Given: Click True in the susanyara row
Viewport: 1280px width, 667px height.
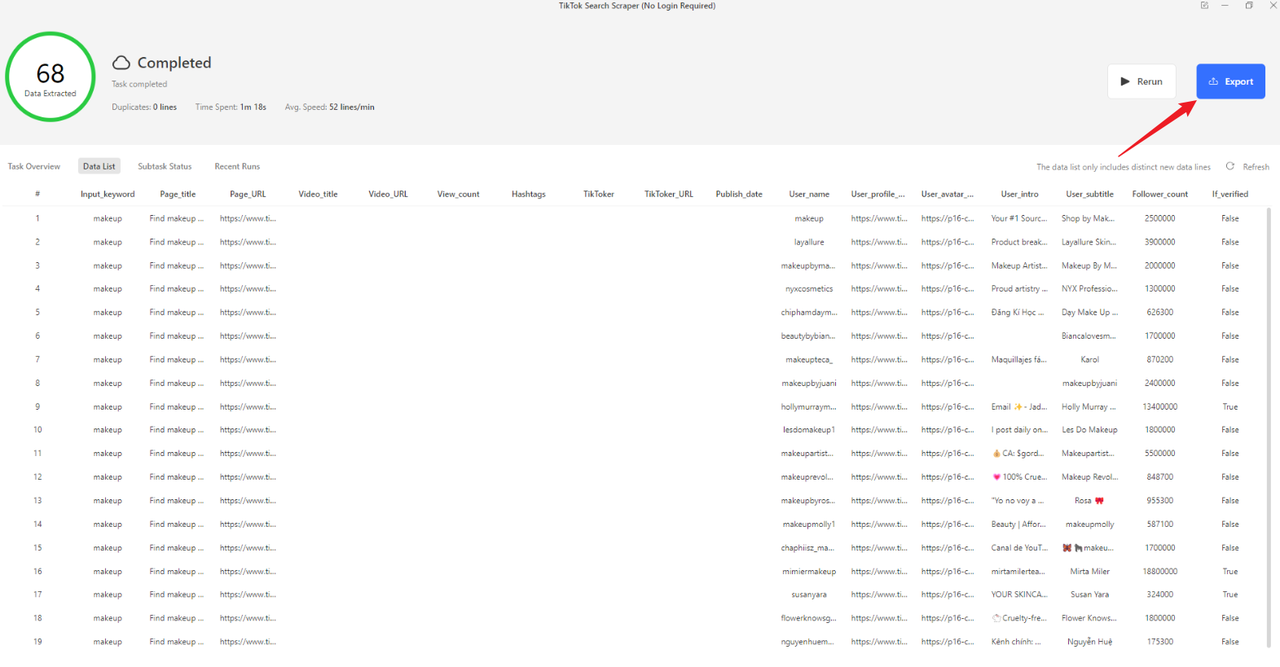Looking at the screenshot, I should [1230, 594].
